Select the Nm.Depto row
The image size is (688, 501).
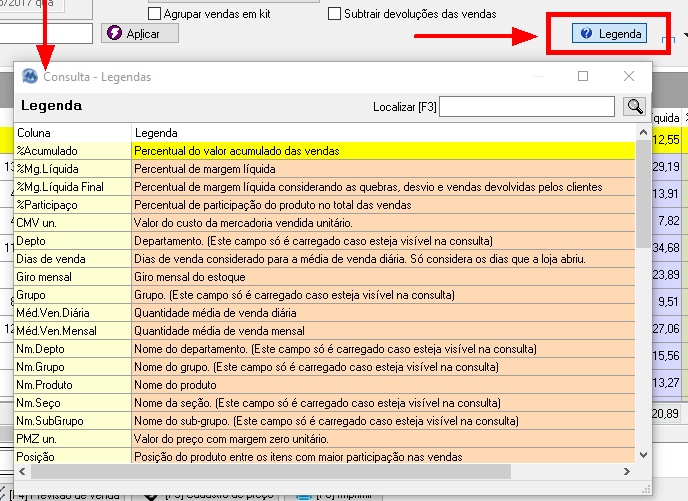[x=325, y=349]
